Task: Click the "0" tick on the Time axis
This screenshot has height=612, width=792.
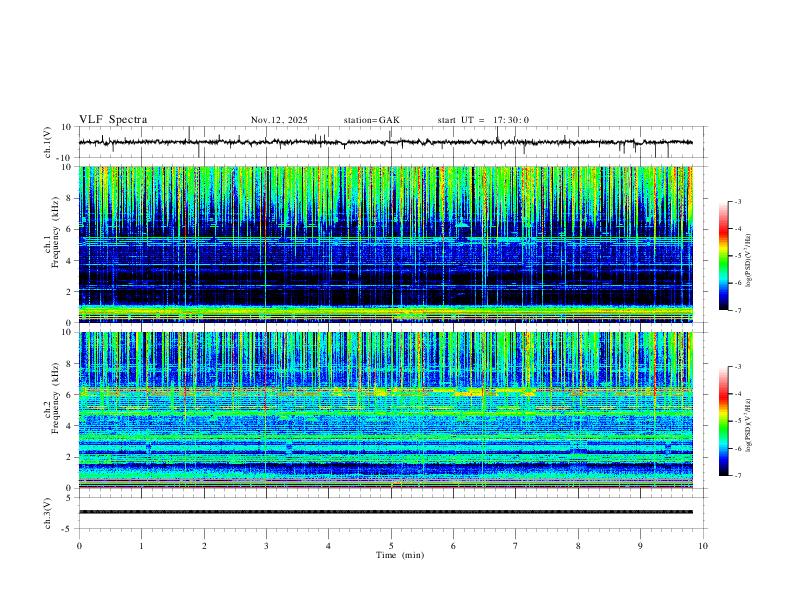Action: 79,546
